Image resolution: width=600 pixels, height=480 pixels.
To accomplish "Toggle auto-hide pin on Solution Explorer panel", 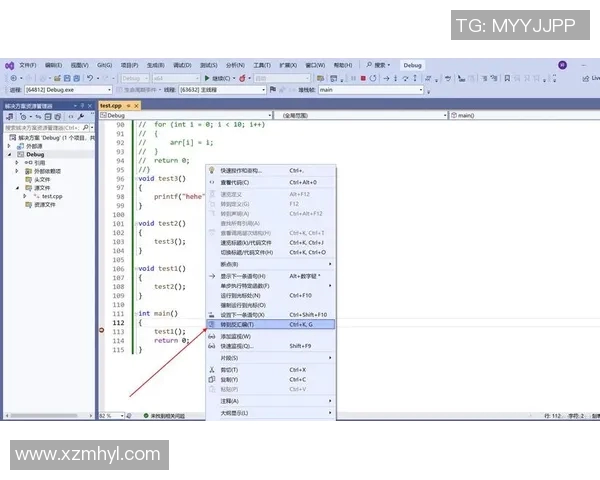I will (x=82, y=104).
